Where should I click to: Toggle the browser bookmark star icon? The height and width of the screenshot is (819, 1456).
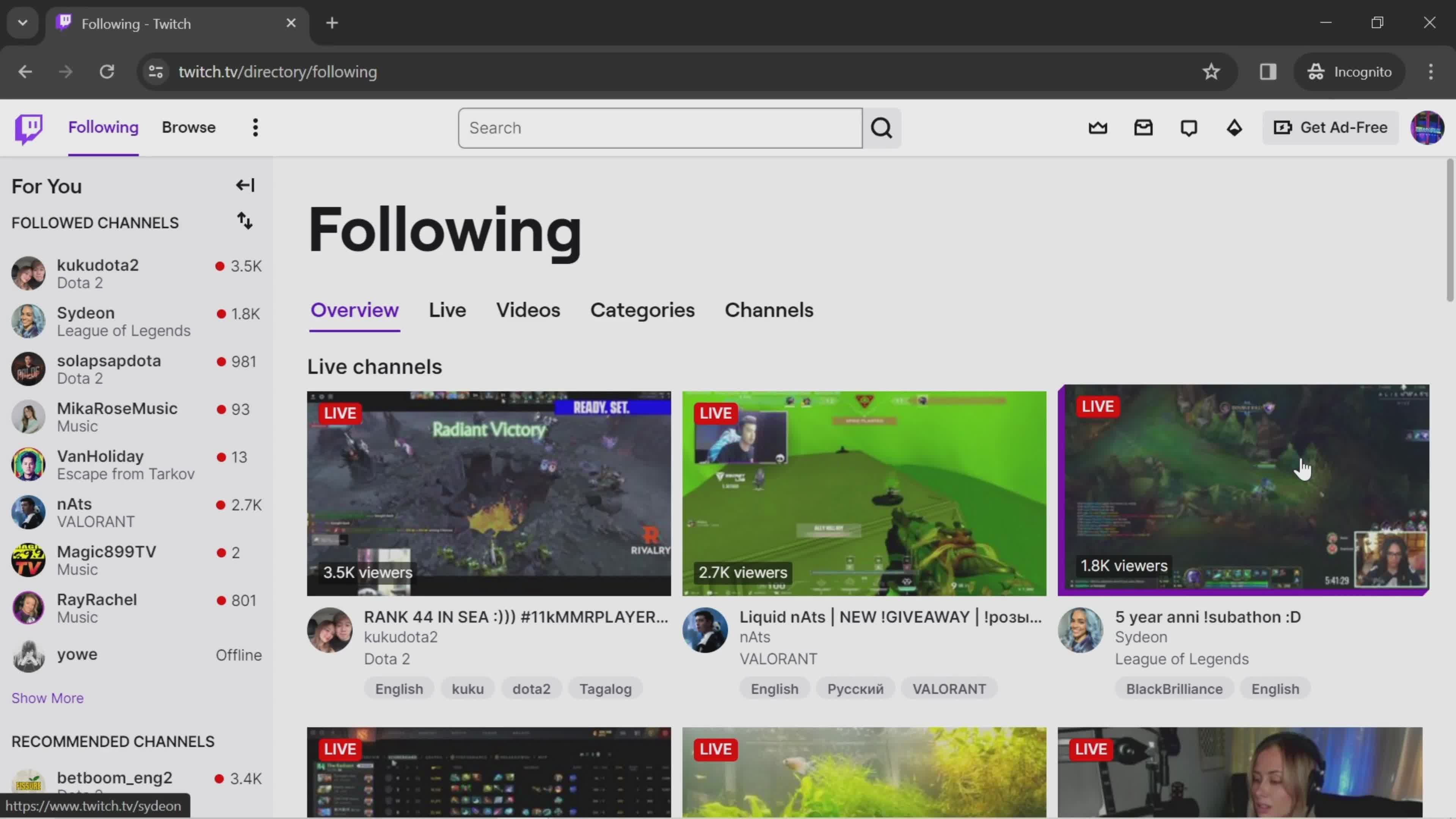[1211, 71]
